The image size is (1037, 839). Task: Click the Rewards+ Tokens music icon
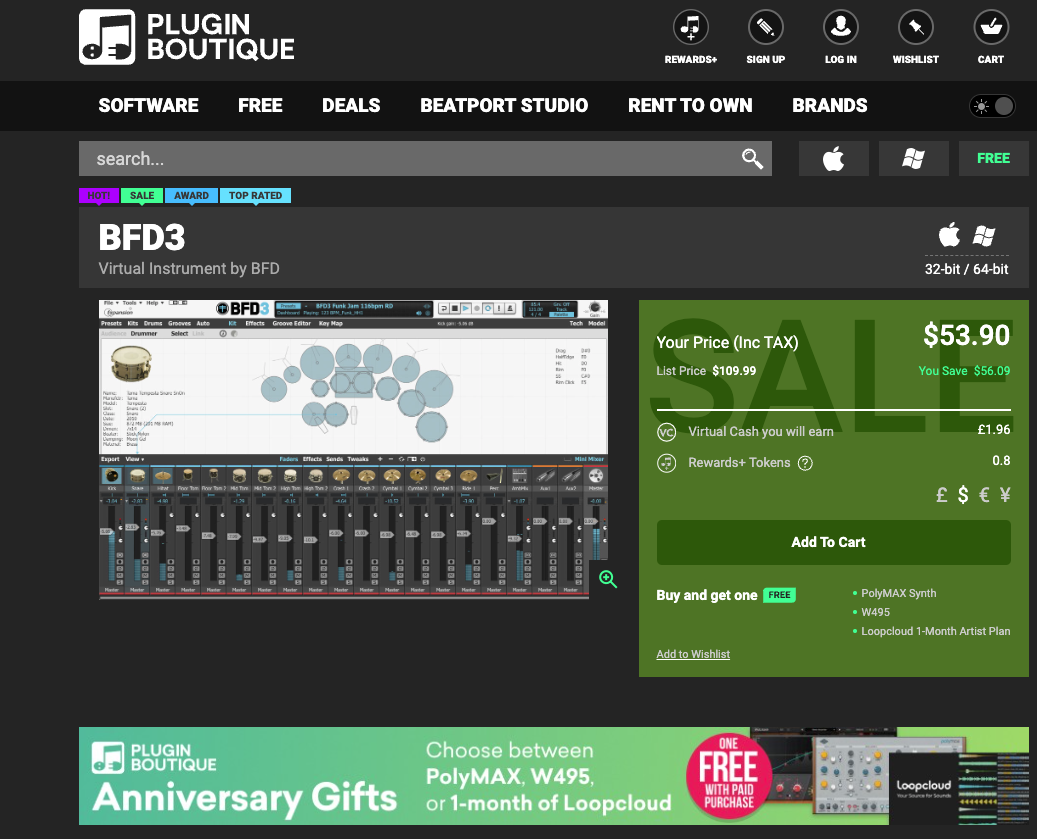click(x=666, y=463)
